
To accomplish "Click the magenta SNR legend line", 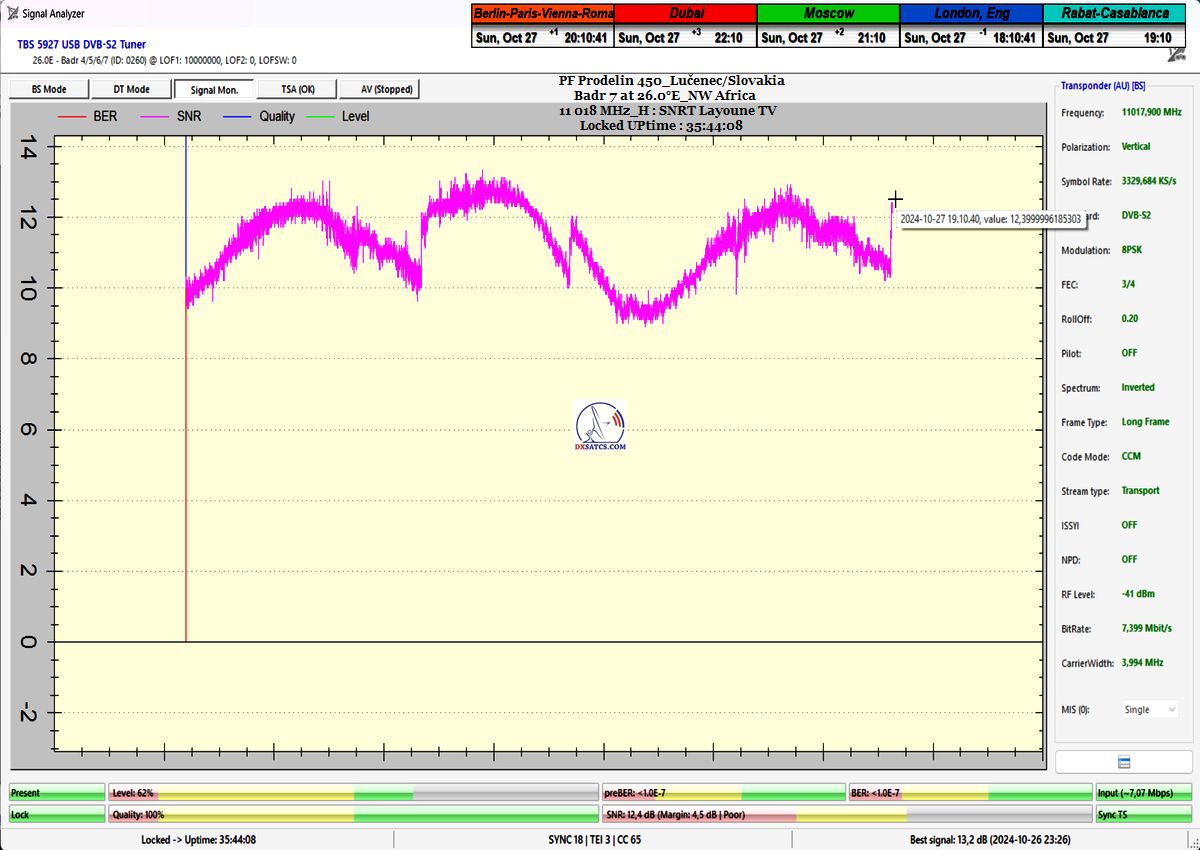I will pos(156,117).
